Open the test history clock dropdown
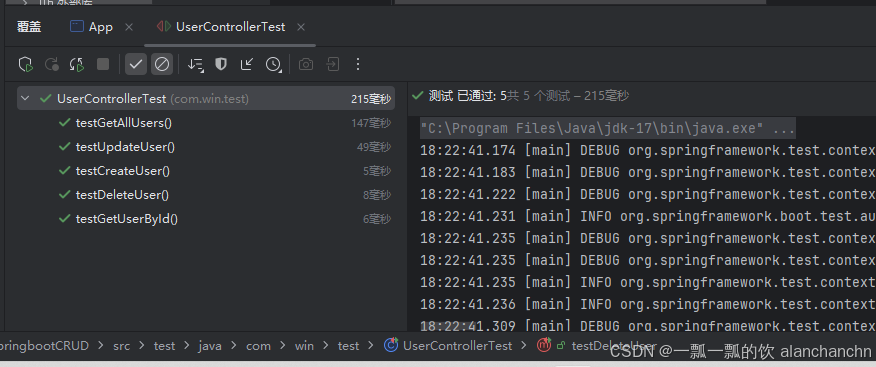This screenshot has width=876, height=367. pyautogui.click(x=273, y=64)
